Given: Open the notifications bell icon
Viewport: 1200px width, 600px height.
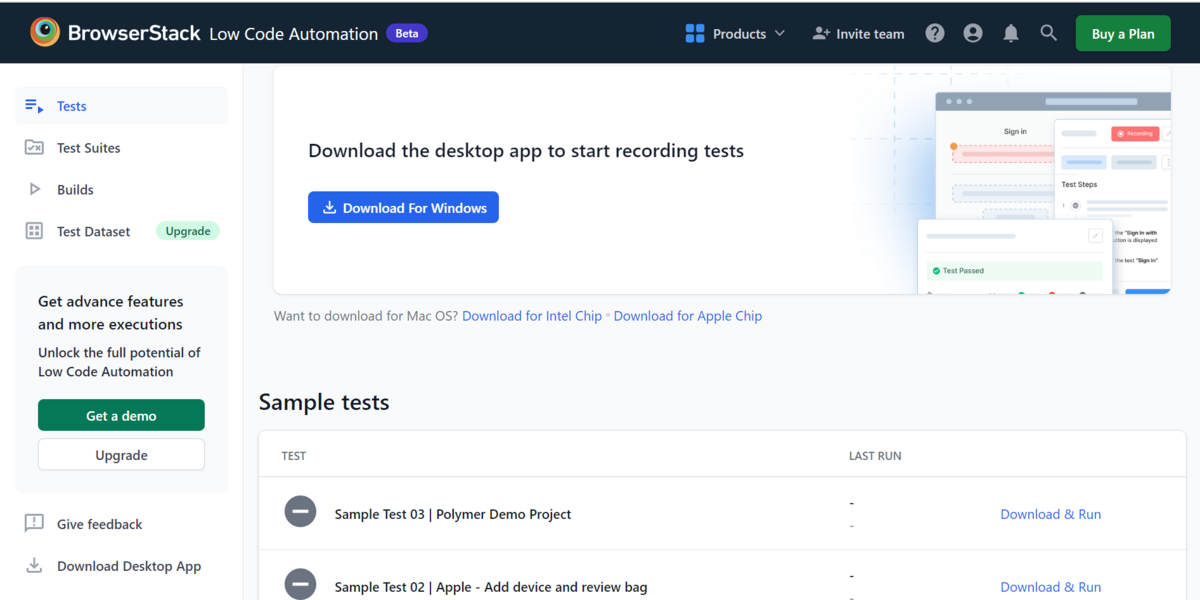Looking at the screenshot, I should coord(1011,33).
